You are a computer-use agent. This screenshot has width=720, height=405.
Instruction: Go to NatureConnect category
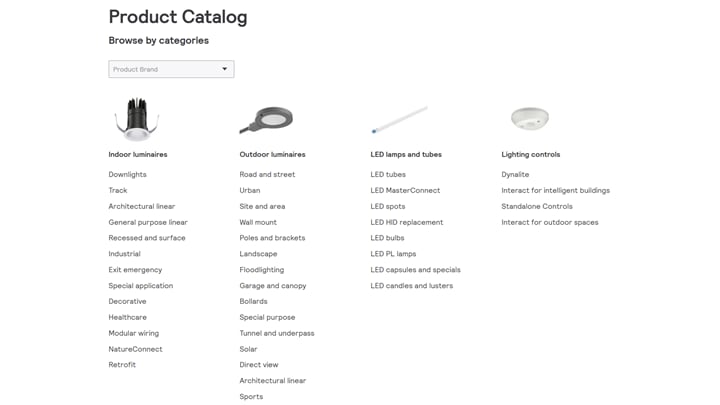tap(135, 349)
